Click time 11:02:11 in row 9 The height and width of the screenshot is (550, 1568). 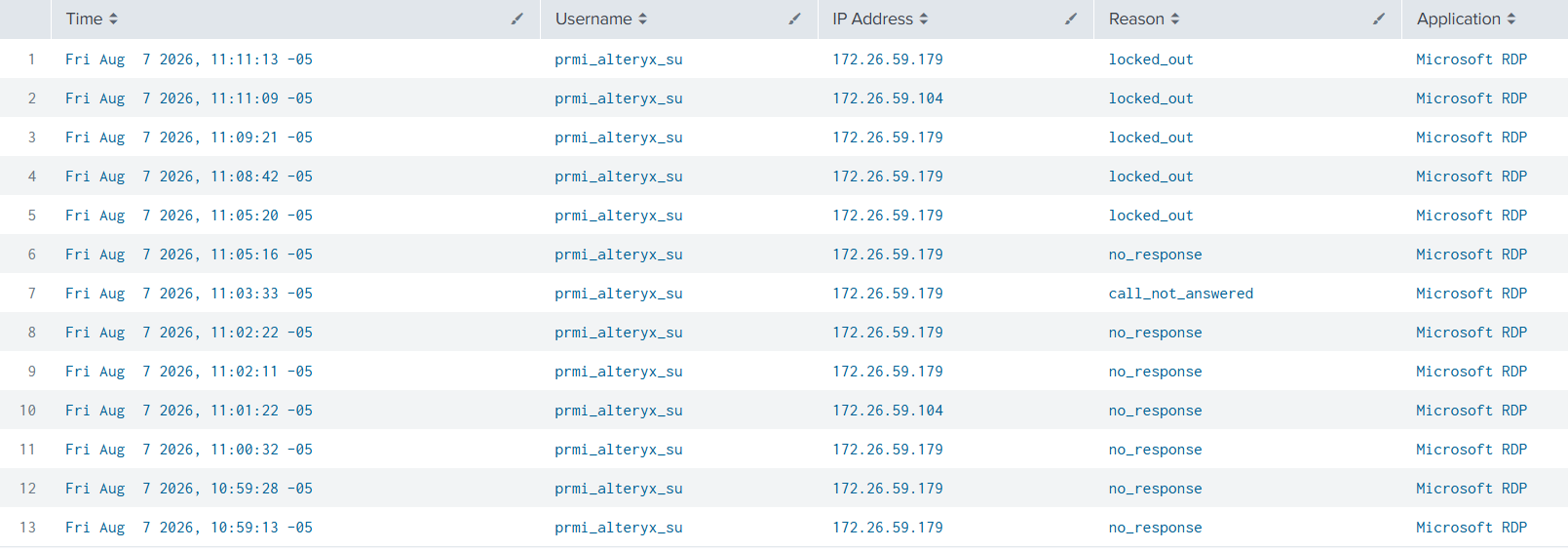(x=189, y=372)
